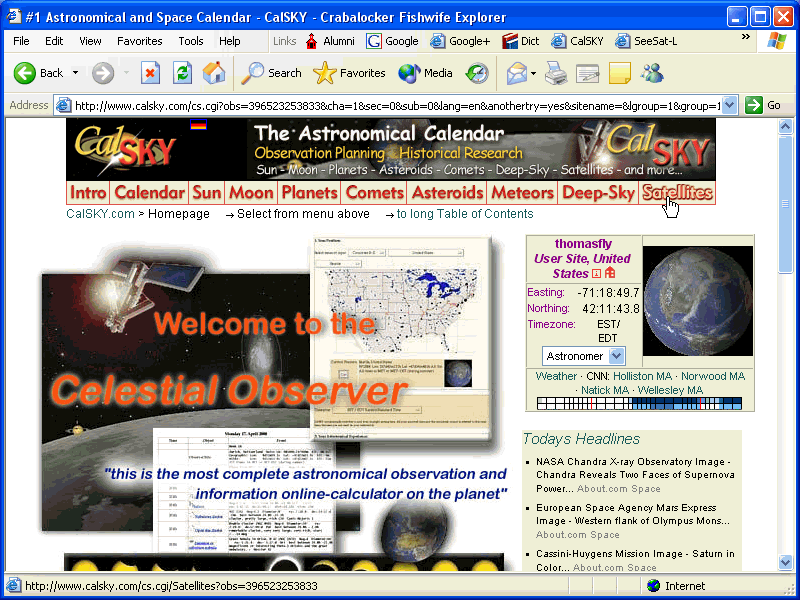Select the Asteroids tab on CalSKY

point(447,193)
